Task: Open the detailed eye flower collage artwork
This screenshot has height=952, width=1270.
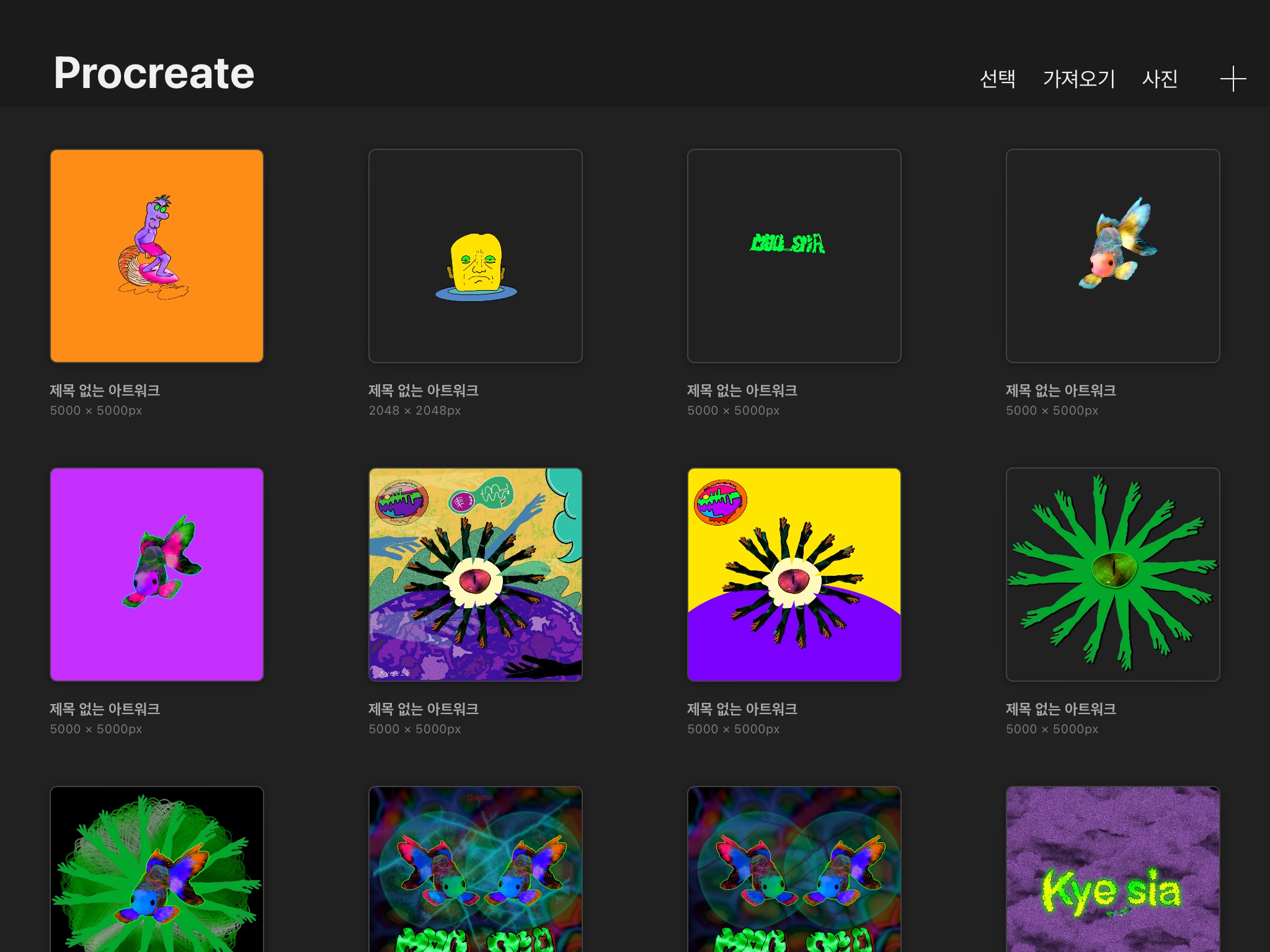Action: point(476,574)
